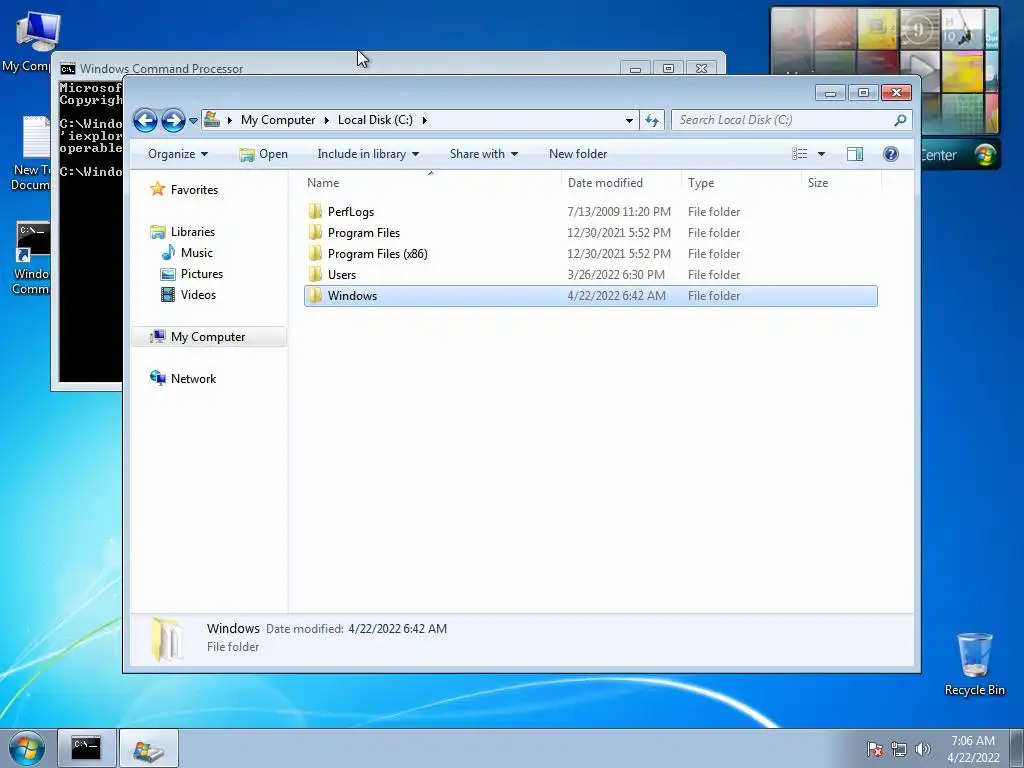Sort by the Type column

[741, 183]
